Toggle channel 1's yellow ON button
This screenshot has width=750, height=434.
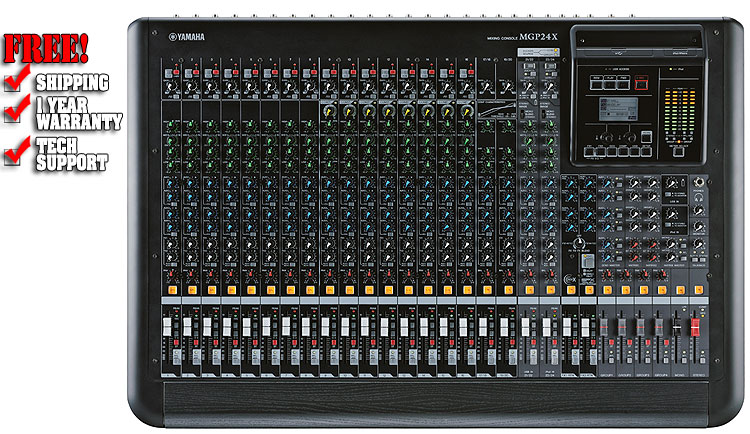coord(172,289)
